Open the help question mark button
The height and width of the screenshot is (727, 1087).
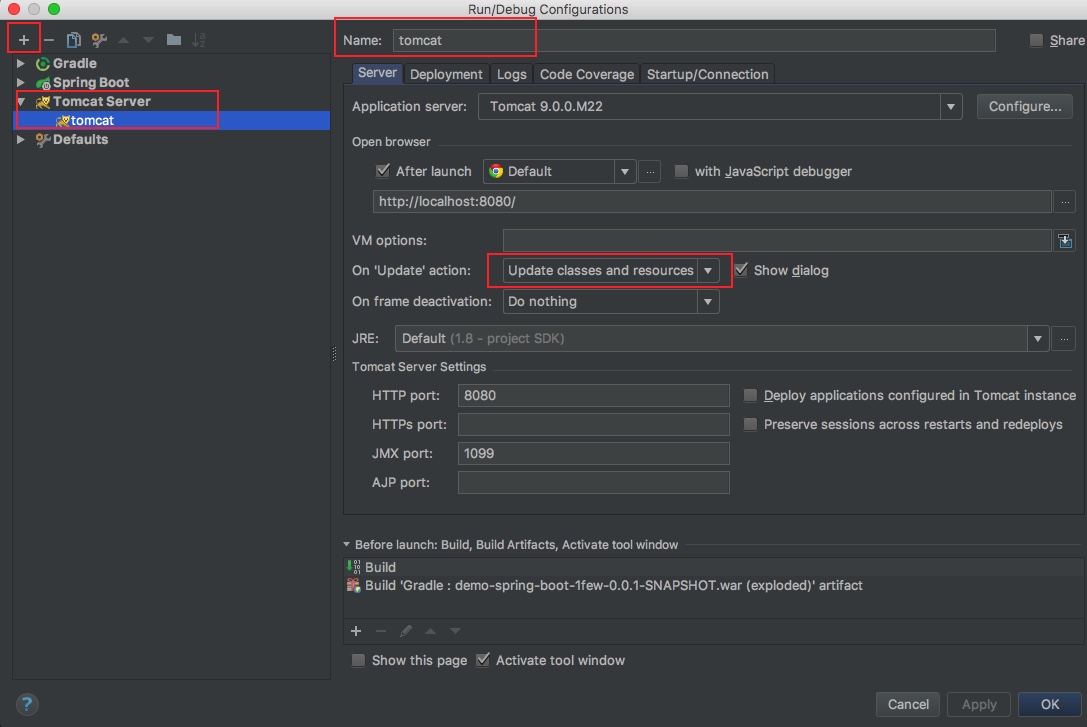click(26, 704)
